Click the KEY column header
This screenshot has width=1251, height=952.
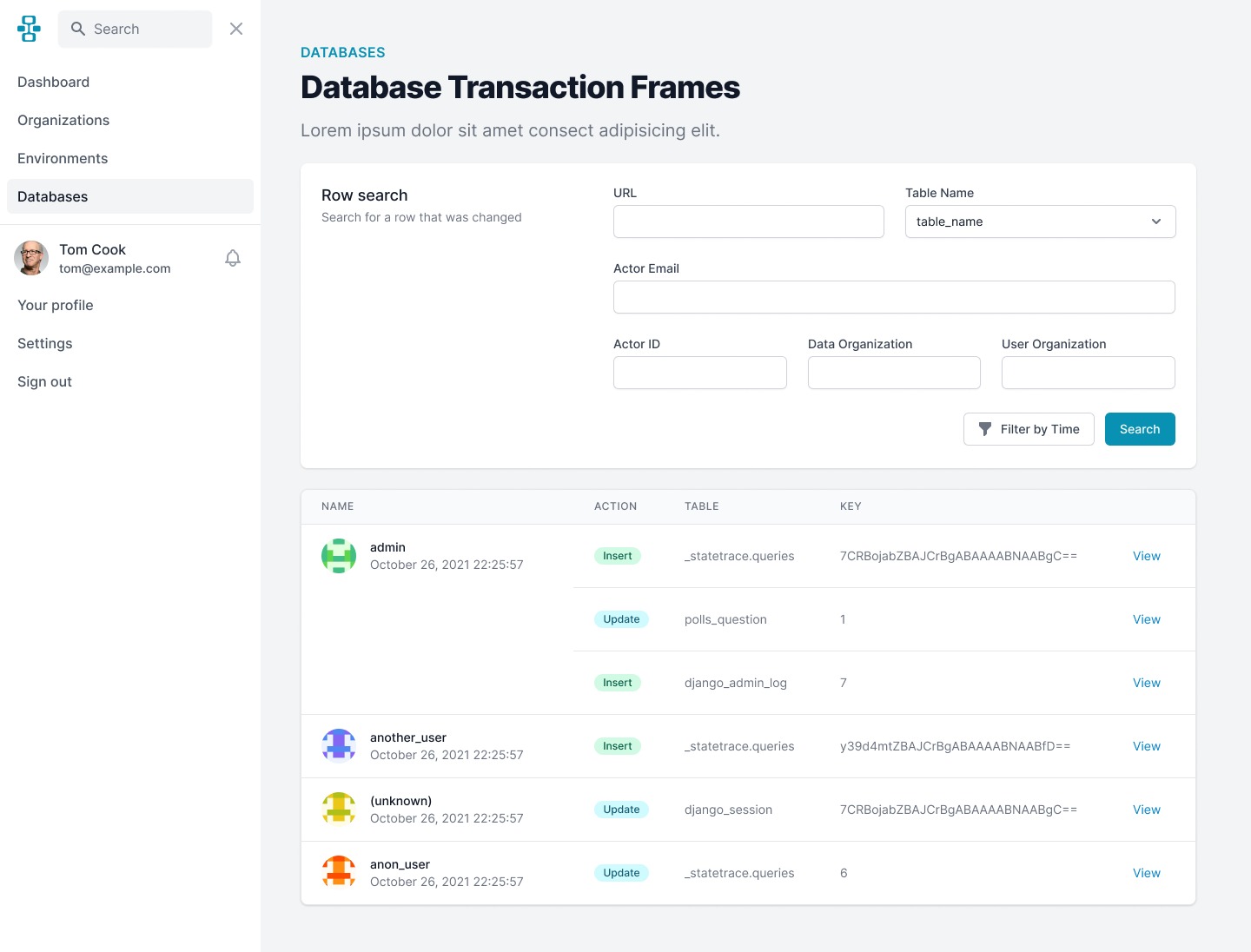tap(851, 506)
